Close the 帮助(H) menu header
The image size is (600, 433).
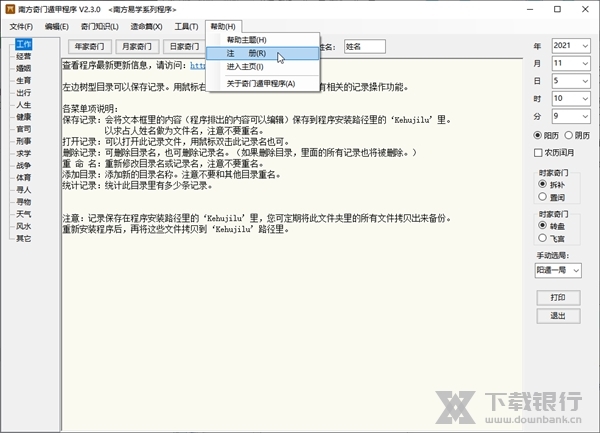[x=223, y=26]
